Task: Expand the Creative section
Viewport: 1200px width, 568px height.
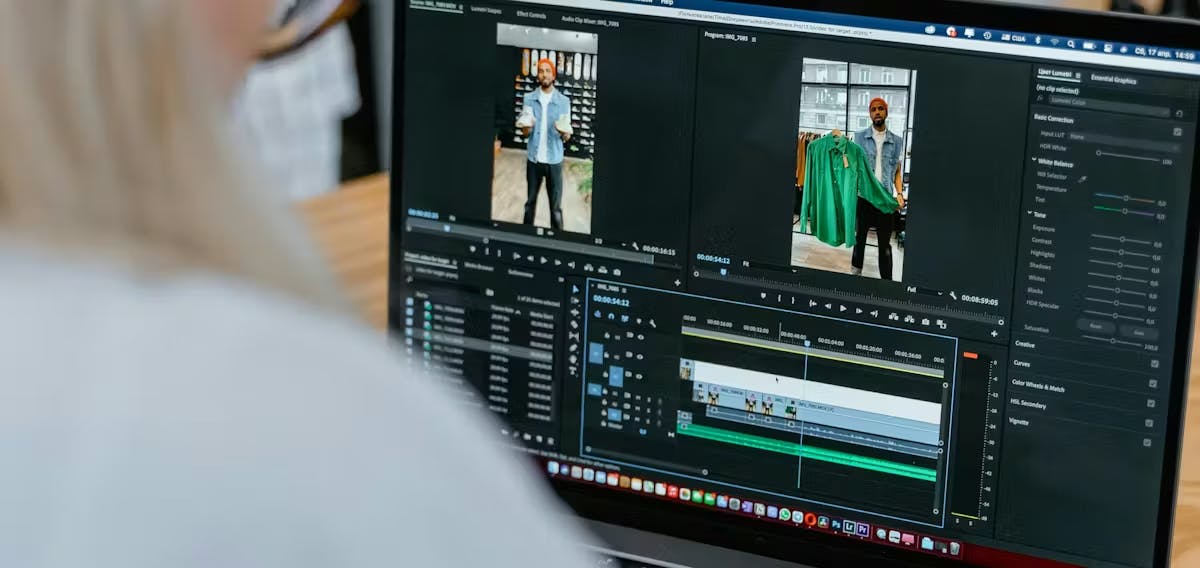Action: pos(1025,345)
